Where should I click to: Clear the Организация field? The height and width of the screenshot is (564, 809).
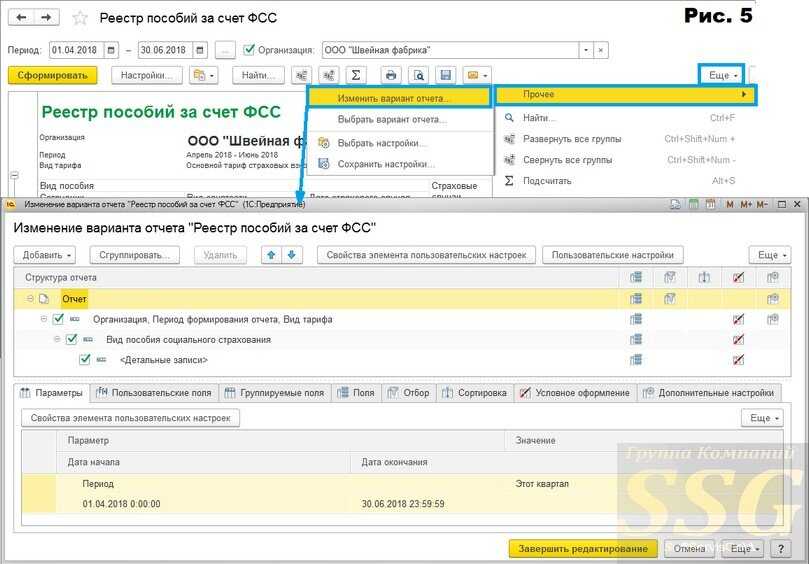coord(601,50)
